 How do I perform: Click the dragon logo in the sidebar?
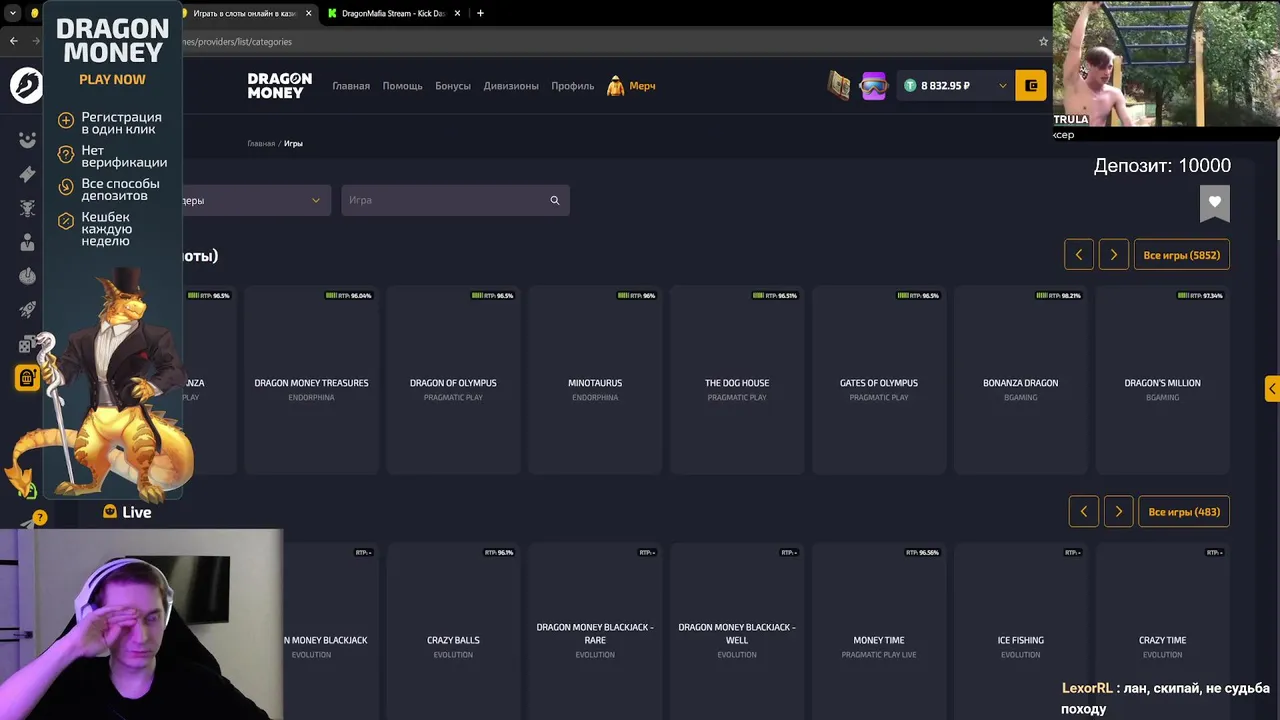click(x=26, y=85)
